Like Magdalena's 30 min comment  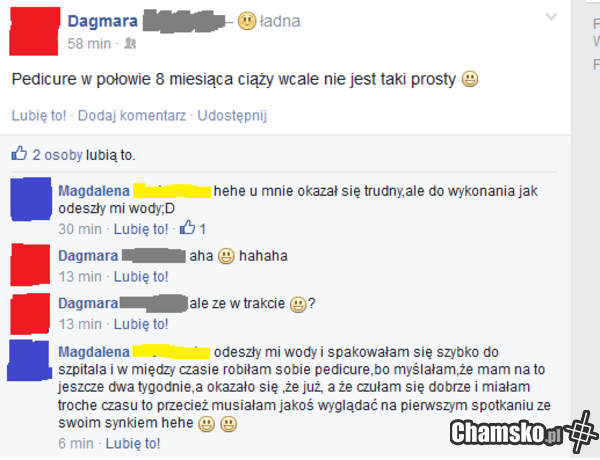coord(141,229)
